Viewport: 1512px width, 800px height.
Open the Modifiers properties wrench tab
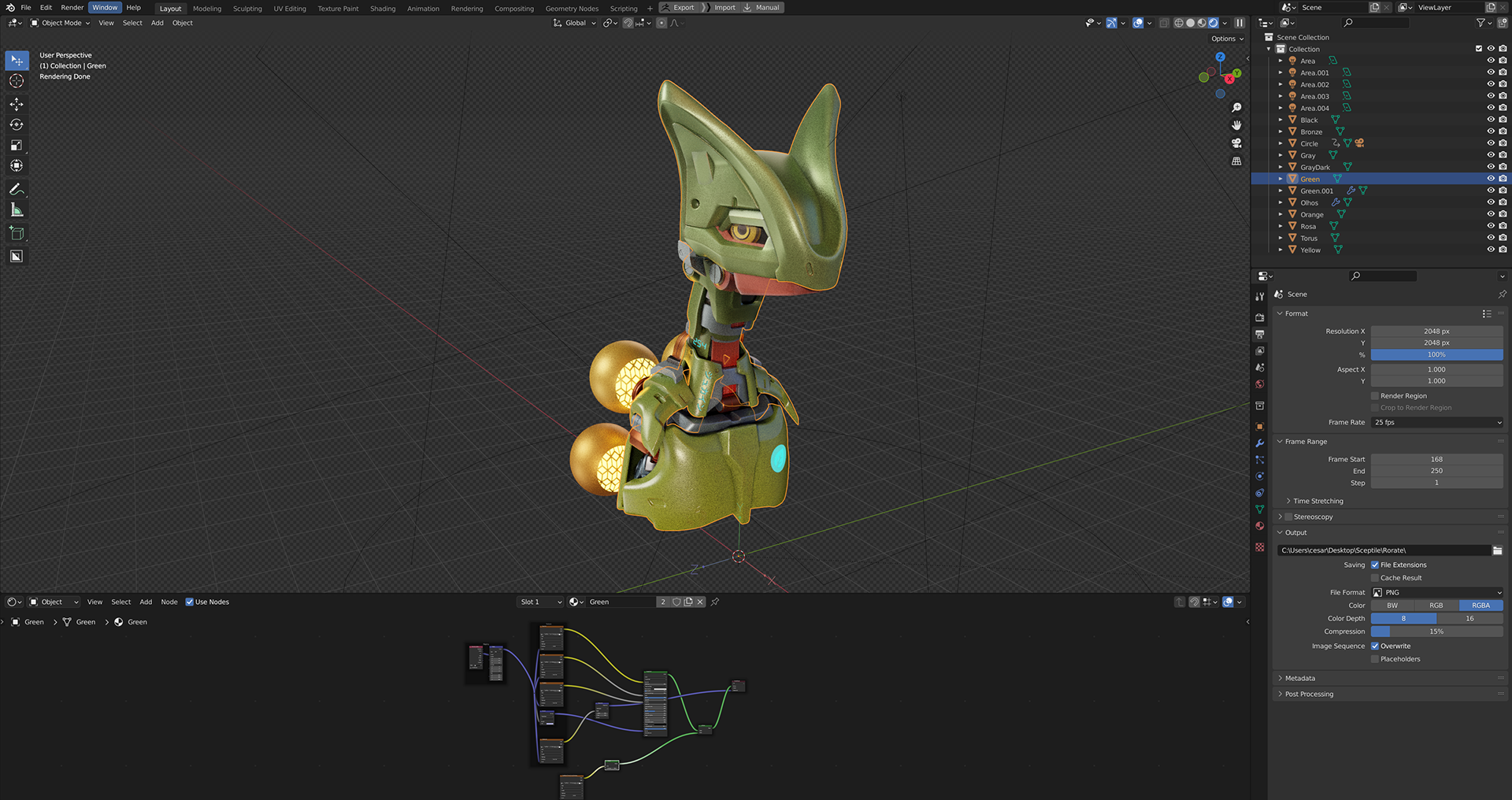click(1260, 443)
